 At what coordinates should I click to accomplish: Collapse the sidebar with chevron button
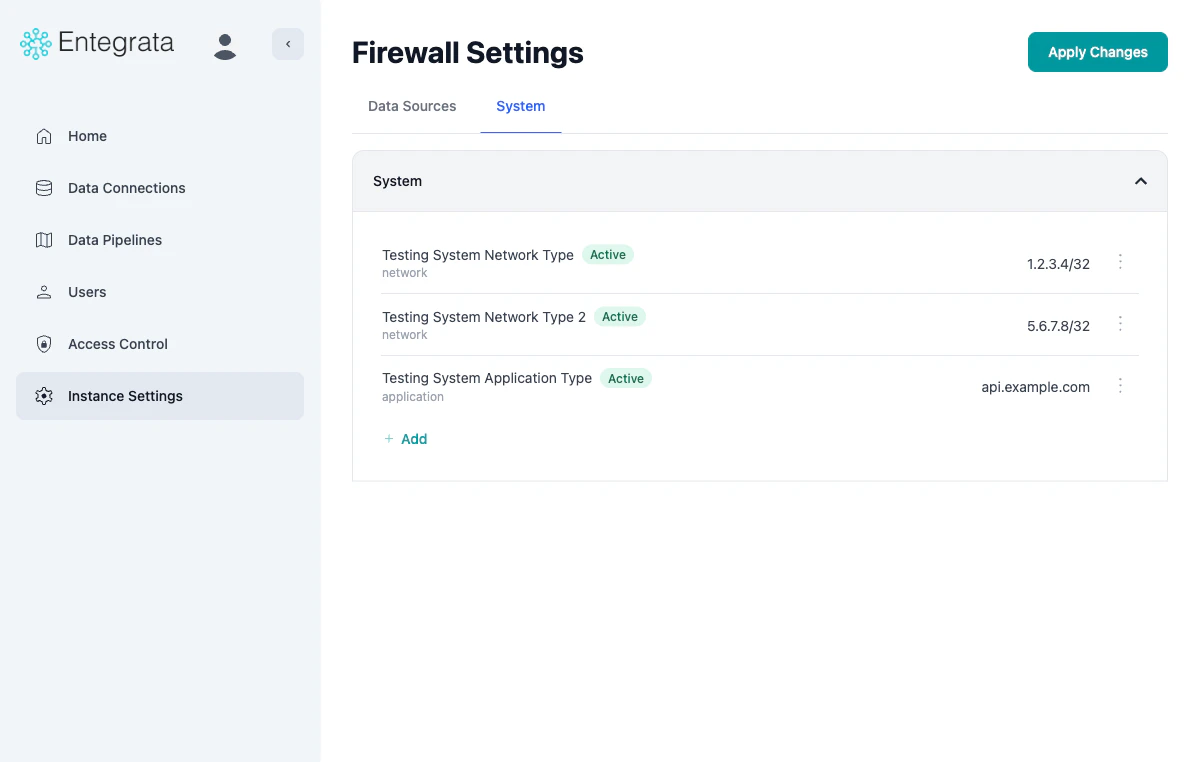[x=288, y=44]
